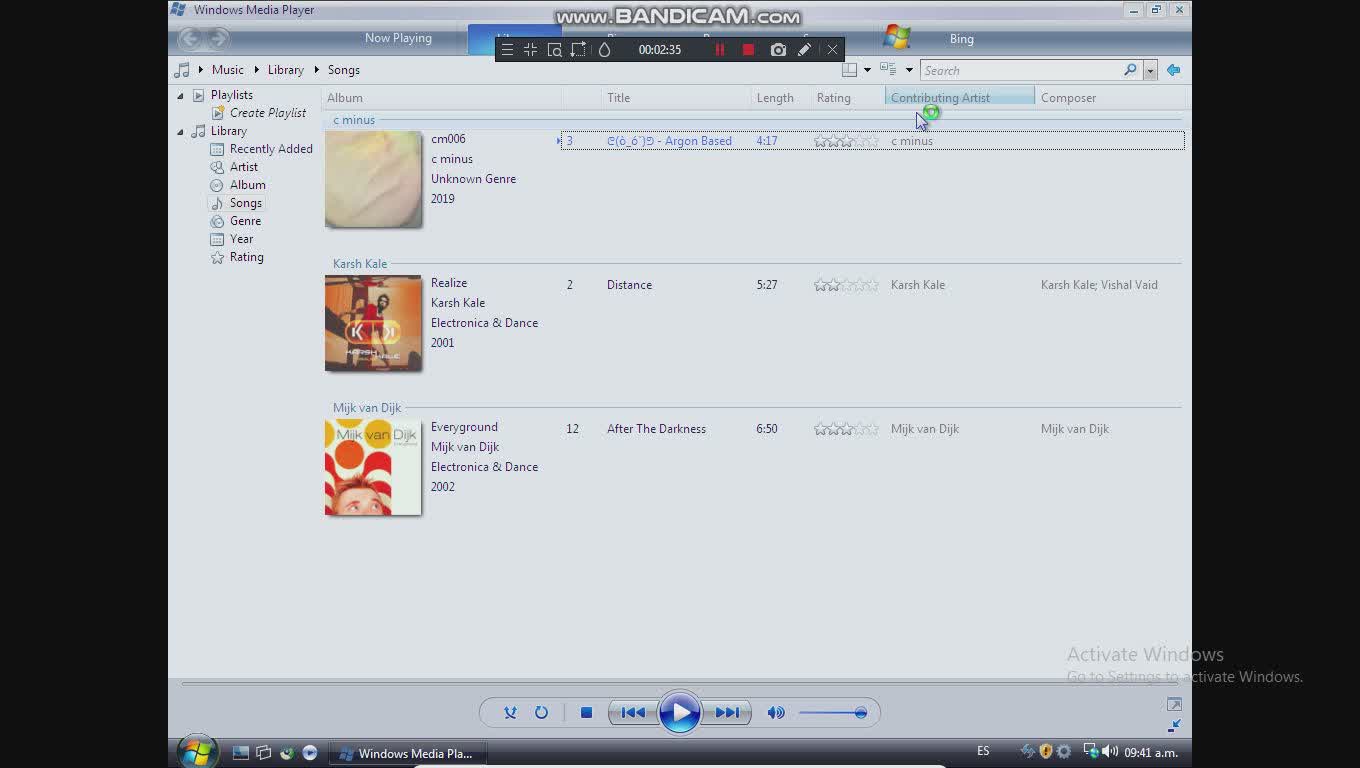
Task: Open the Bandicam hamburger menu
Action: pos(508,49)
